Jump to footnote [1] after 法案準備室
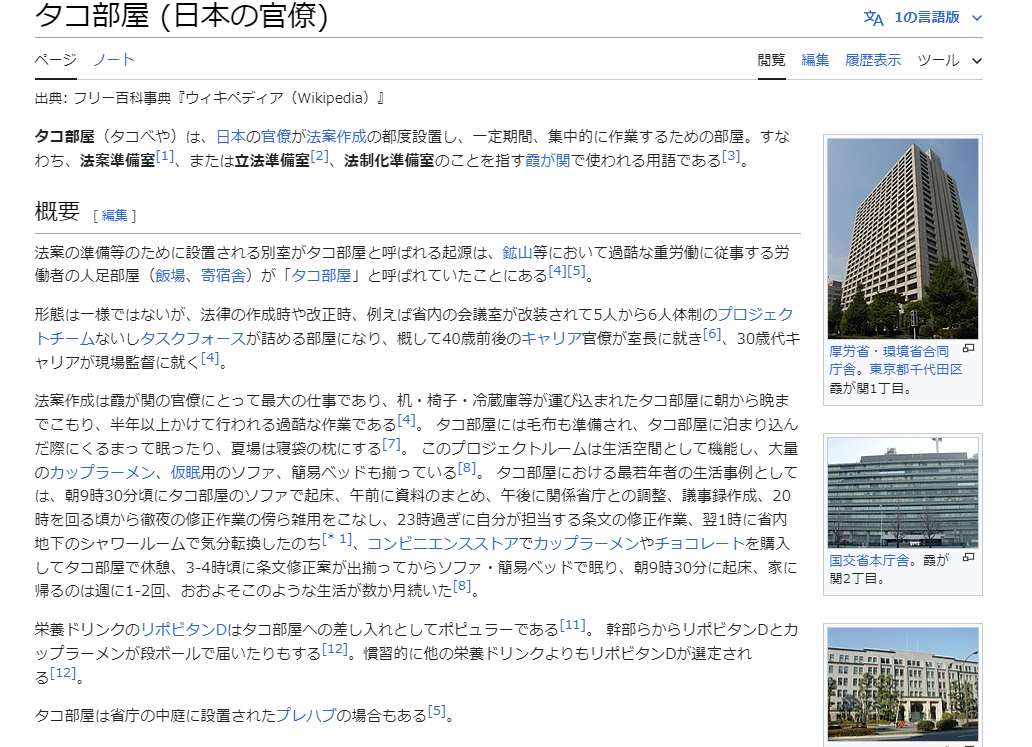The height and width of the screenshot is (747, 1032). [x=165, y=157]
